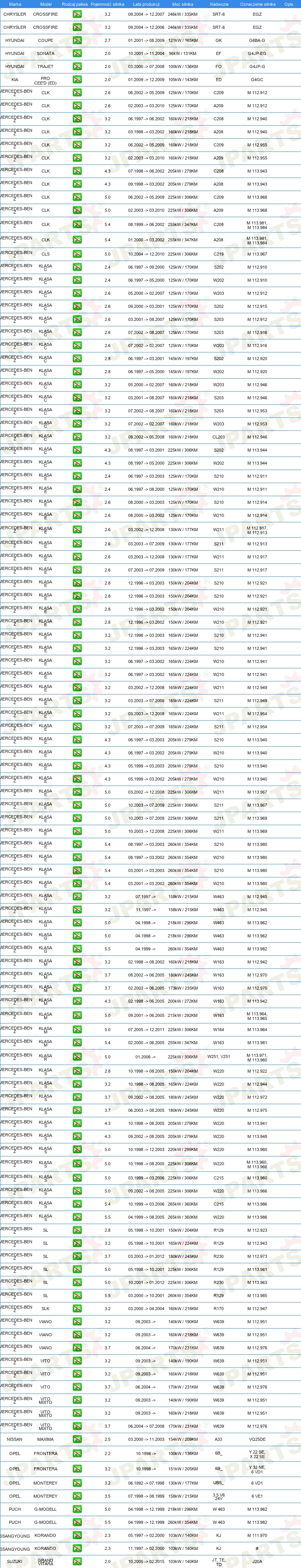Click the Oznaczenie silnika column header

point(257,4)
